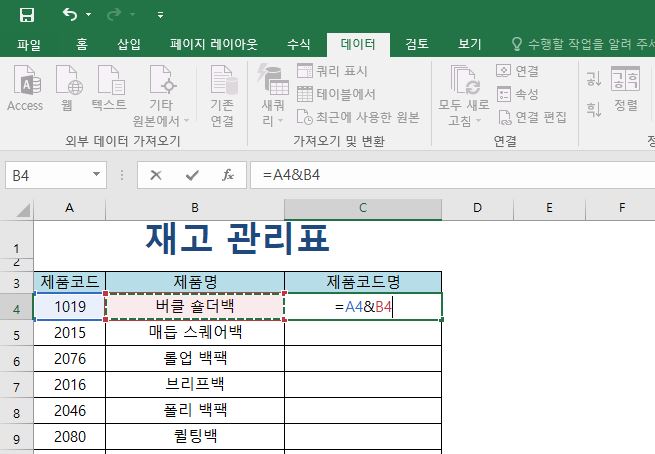Select column C header
Viewport: 655px width, 454px height.
tap(363, 208)
